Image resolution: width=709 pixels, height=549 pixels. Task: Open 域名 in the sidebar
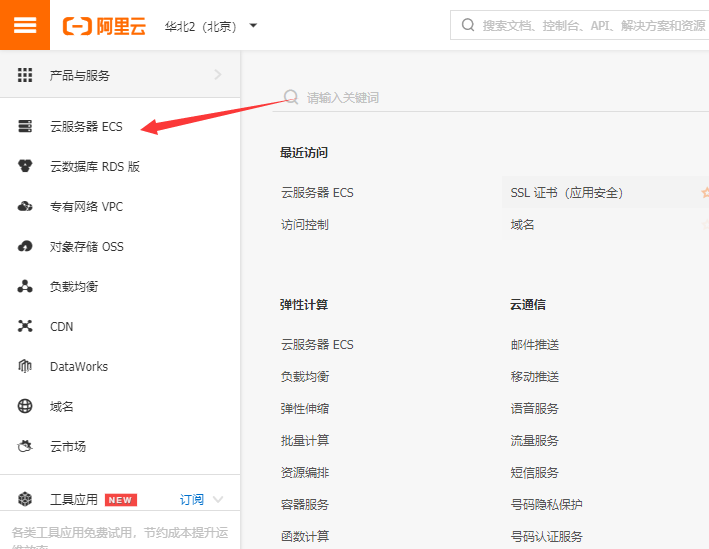point(61,407)
